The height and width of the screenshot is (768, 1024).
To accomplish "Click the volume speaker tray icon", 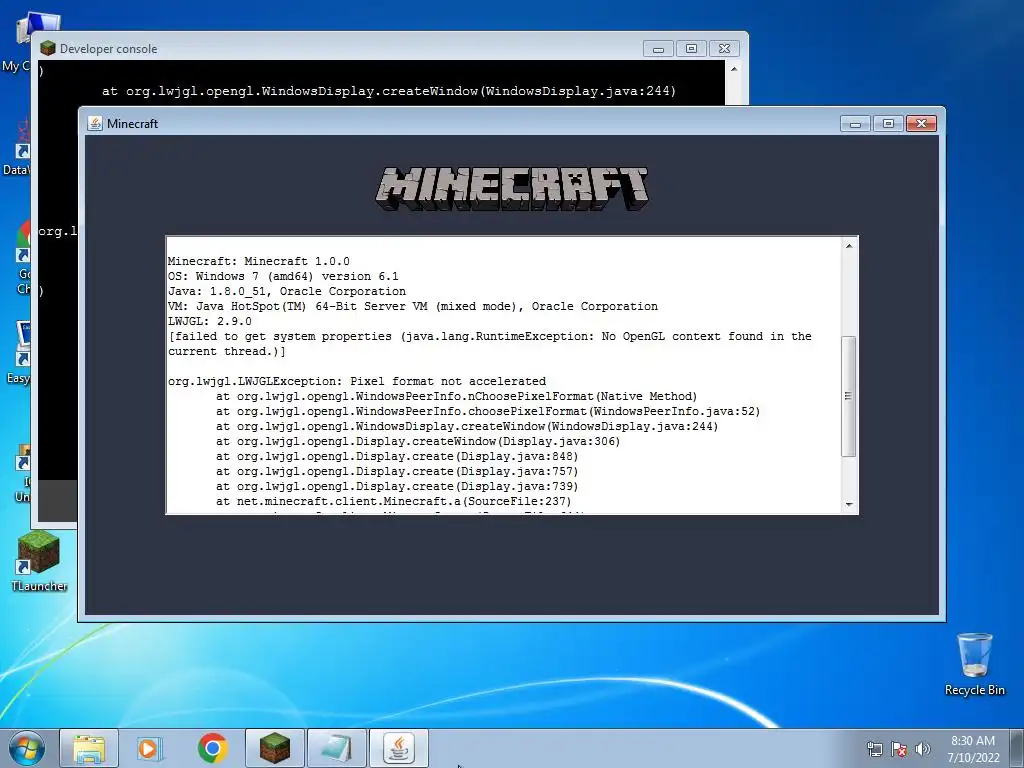I will (922, 749).
